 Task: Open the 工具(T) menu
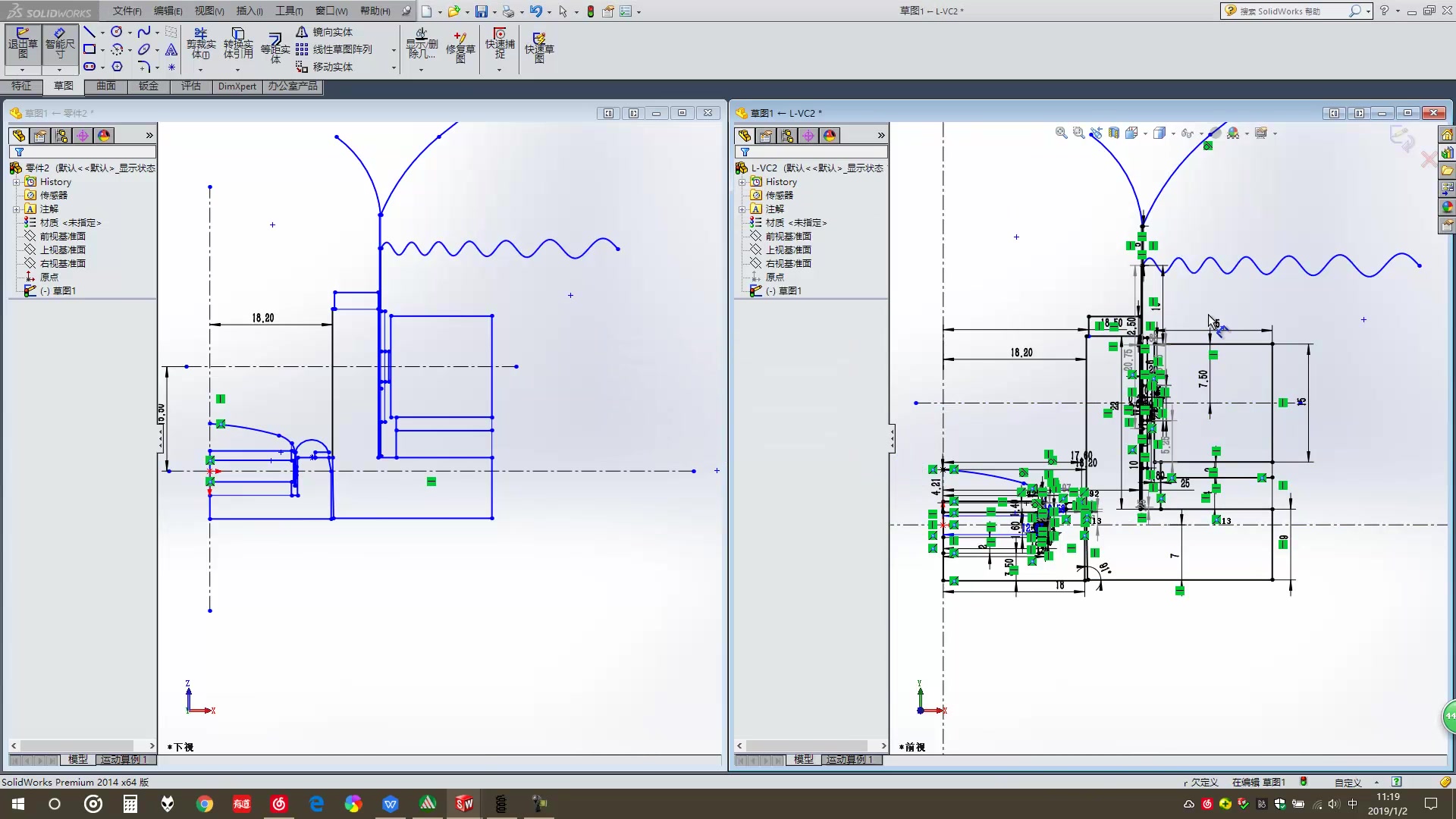(288, 11)
